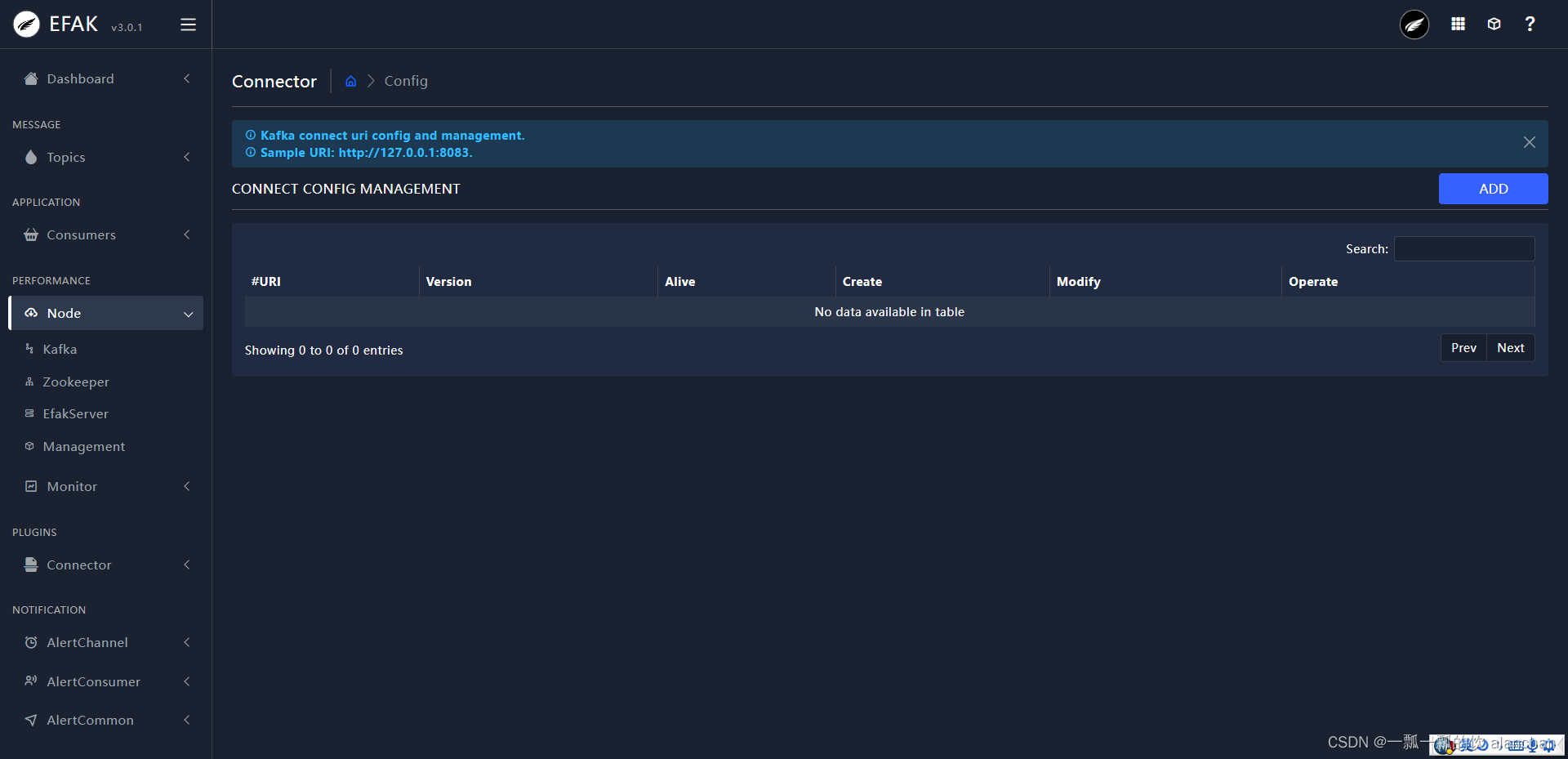1568x759 pixels.
Task: Click the Next pagination button
Action: click(x=1510, y=348)
